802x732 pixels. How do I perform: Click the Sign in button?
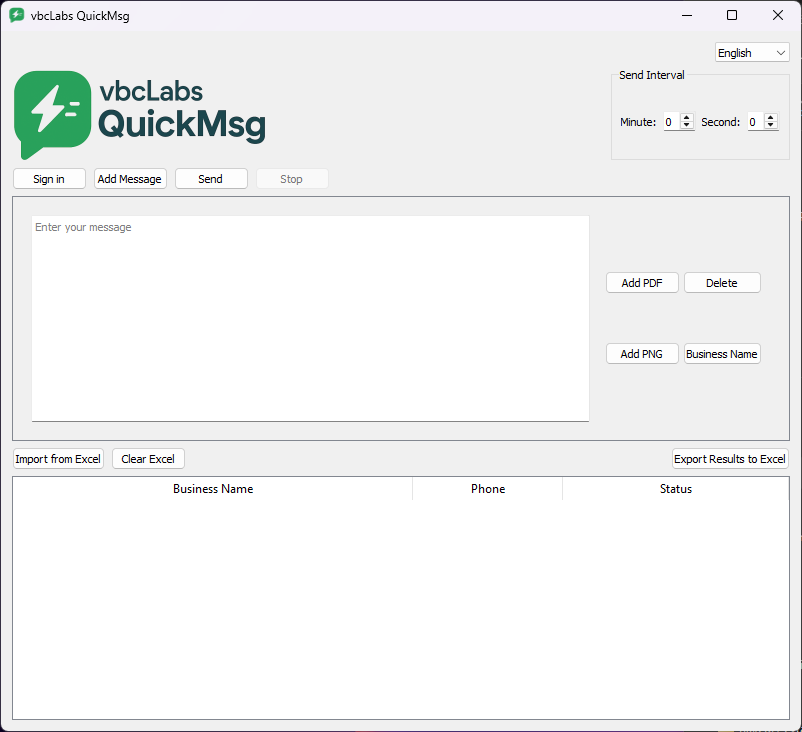pyautogui.click(x=49, y=179)
